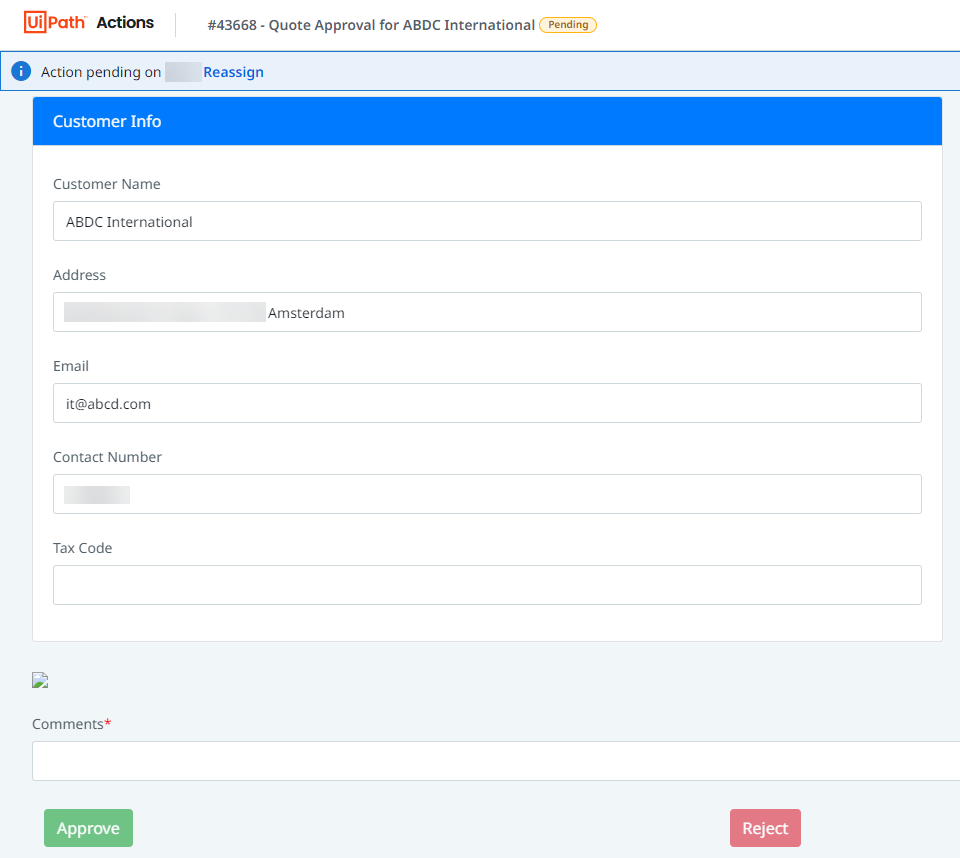Select the Email field with it@abcd.com
Image resolution: width=960 pixels, height=858 pixels.
point(487,403)
